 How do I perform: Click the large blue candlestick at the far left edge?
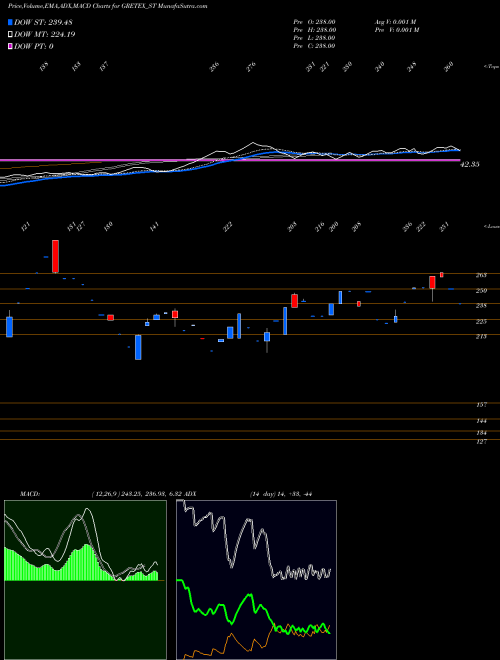(x=9, y=327)
